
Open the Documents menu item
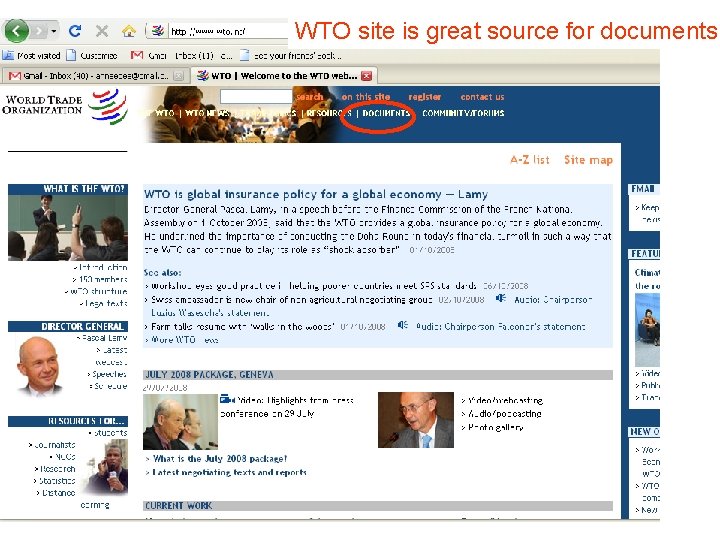[x=386, y=113]
